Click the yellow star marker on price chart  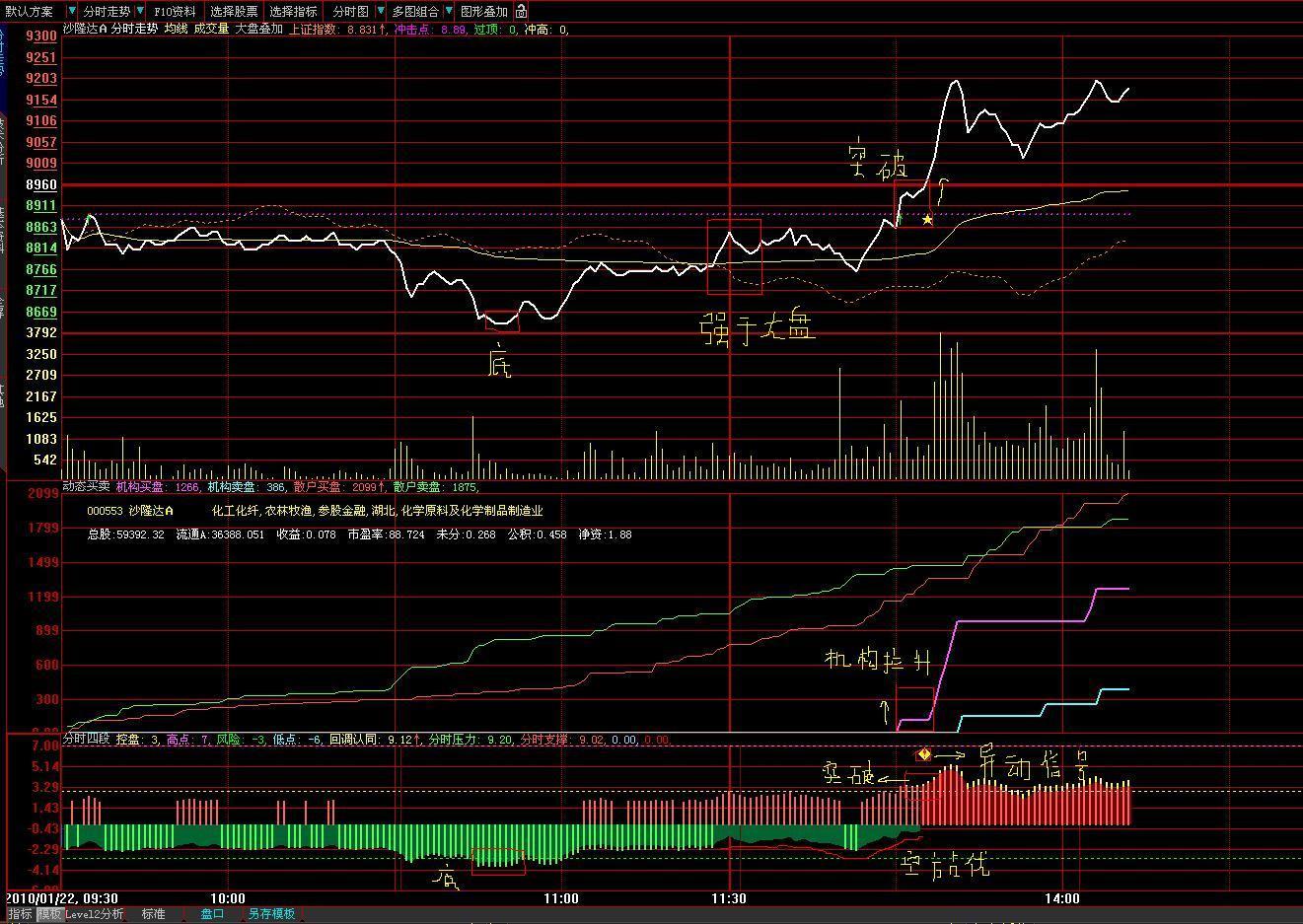928,220
